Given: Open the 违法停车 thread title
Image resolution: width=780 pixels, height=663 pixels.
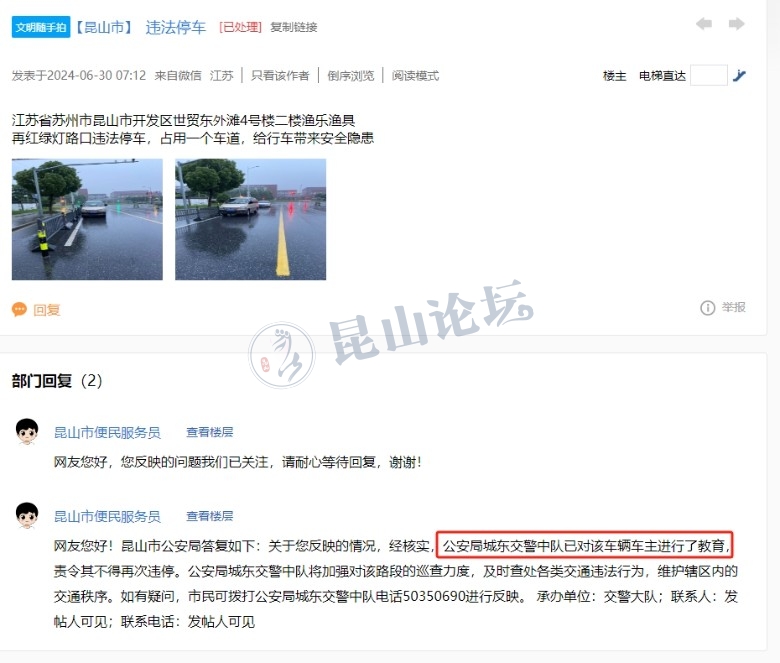Looking at the screenshot, I should coord(176,27).
